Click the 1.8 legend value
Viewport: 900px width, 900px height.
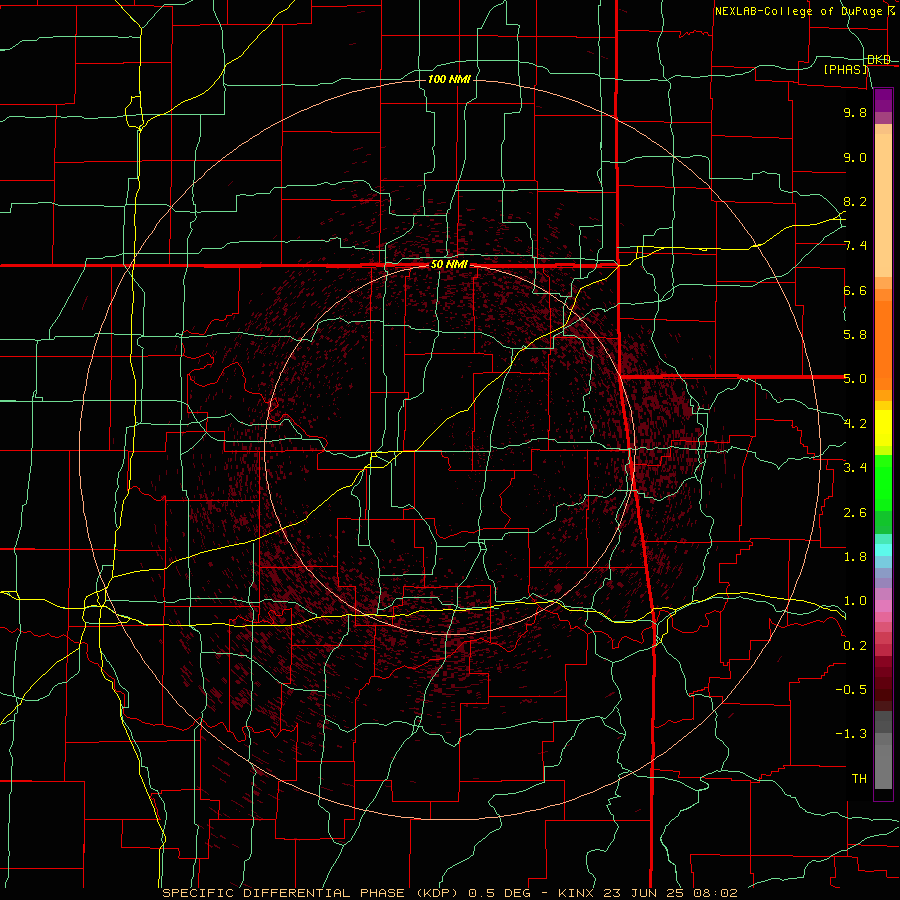tap(855, 557)
